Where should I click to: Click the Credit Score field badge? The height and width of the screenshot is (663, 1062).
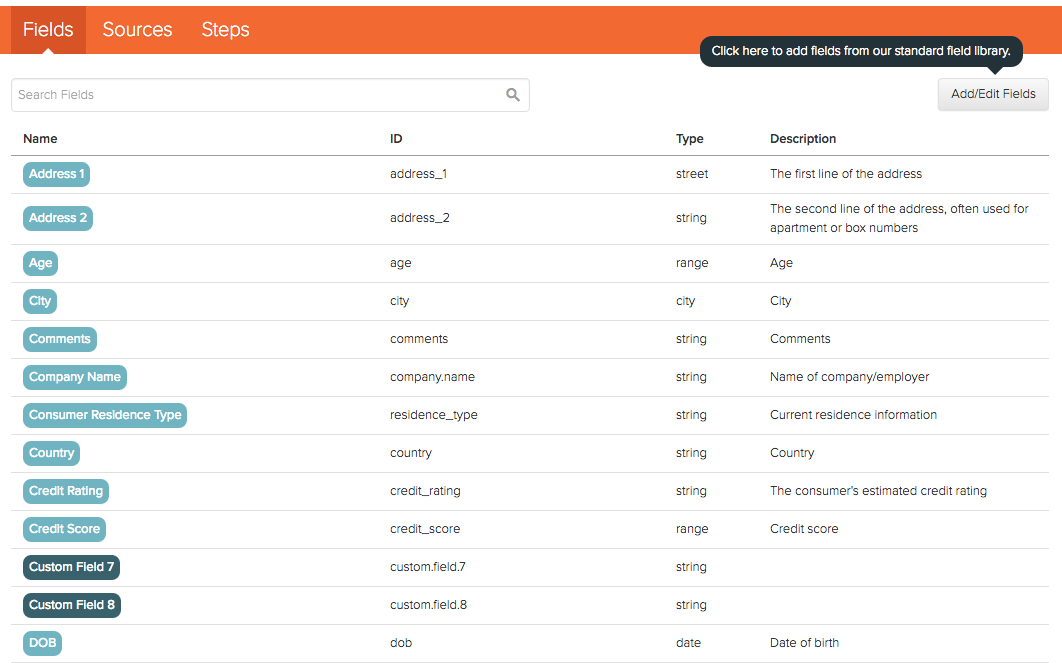coord(64,529)
